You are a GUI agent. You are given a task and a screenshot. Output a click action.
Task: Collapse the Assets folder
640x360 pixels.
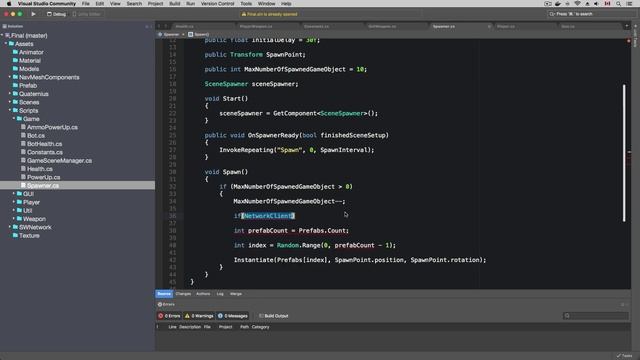6,44
